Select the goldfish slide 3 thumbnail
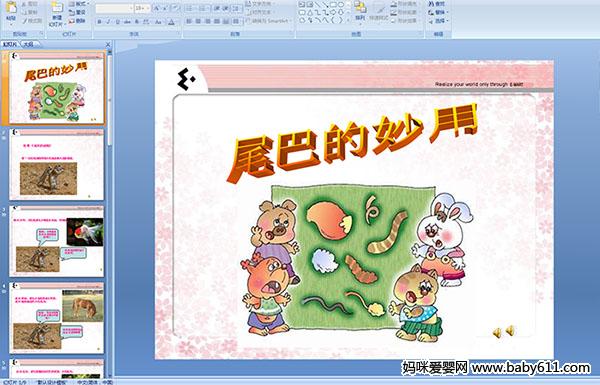This screenshot has width=600, height=385. (57, 241)
